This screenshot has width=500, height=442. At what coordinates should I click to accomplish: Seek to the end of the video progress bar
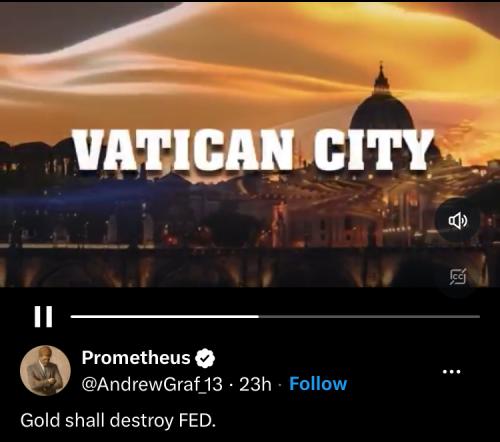[479, 316]
